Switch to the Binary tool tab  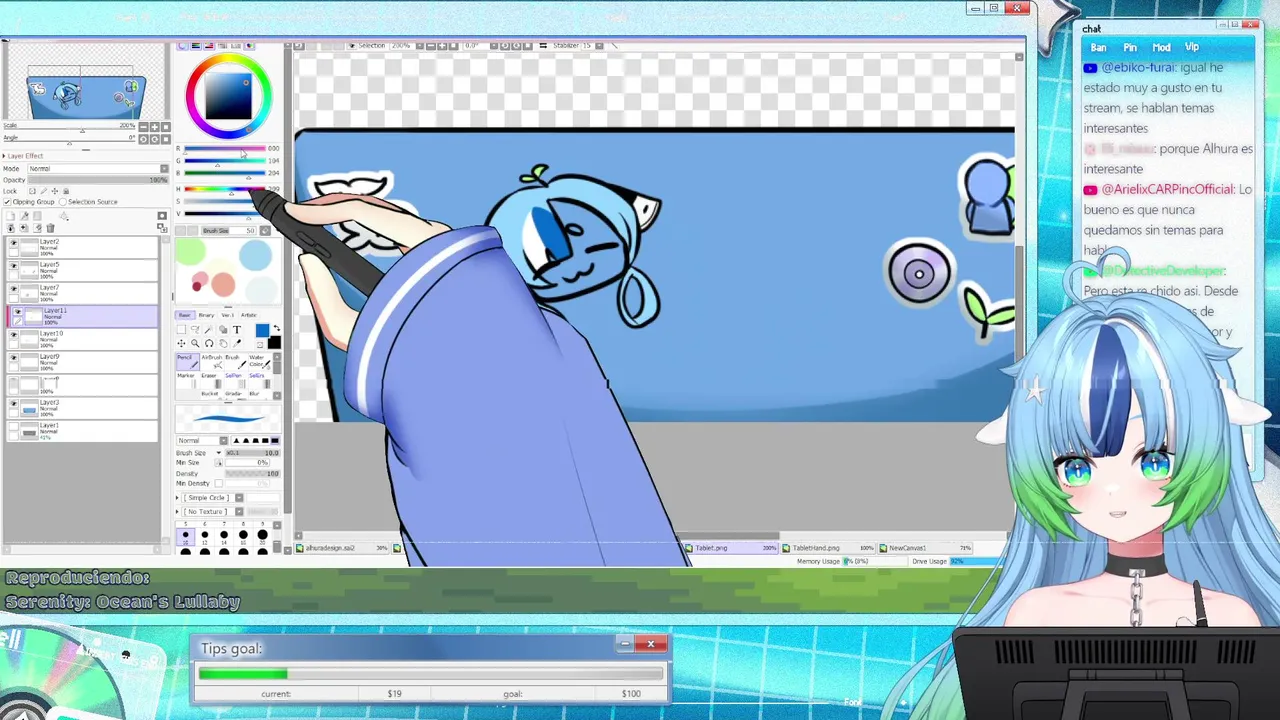pyautogui.click(x=206, y=315)
